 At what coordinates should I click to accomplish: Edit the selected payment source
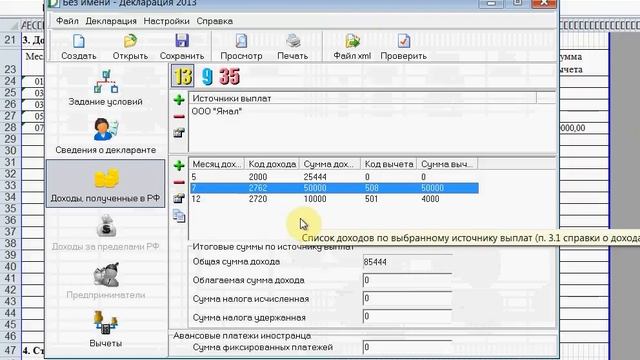179,133
